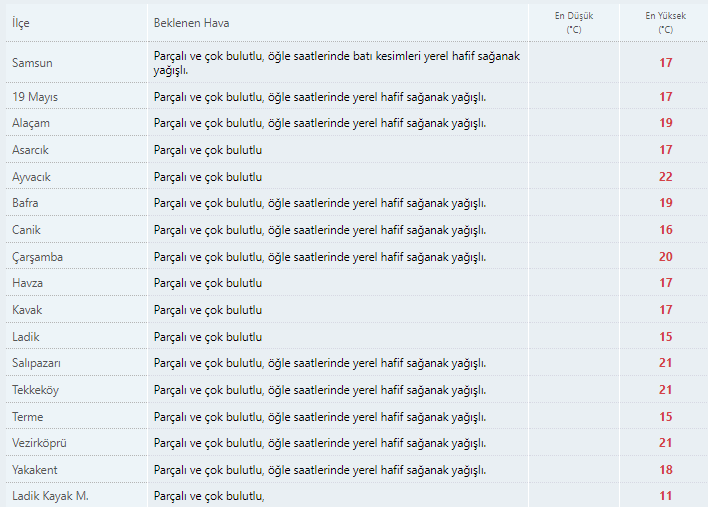This screenshot has height=507, width=708.
Task: Select the Yakakent district name
Action: point(35,470)
